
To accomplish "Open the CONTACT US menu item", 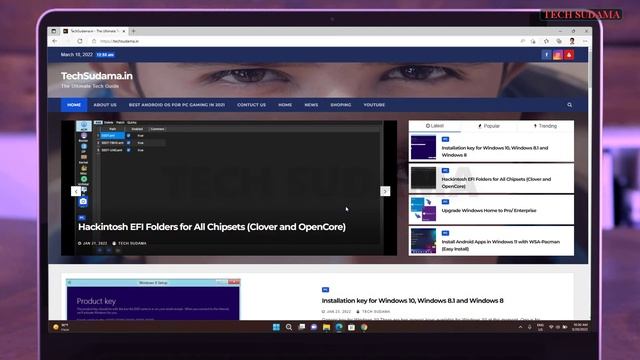I will 251,105.
